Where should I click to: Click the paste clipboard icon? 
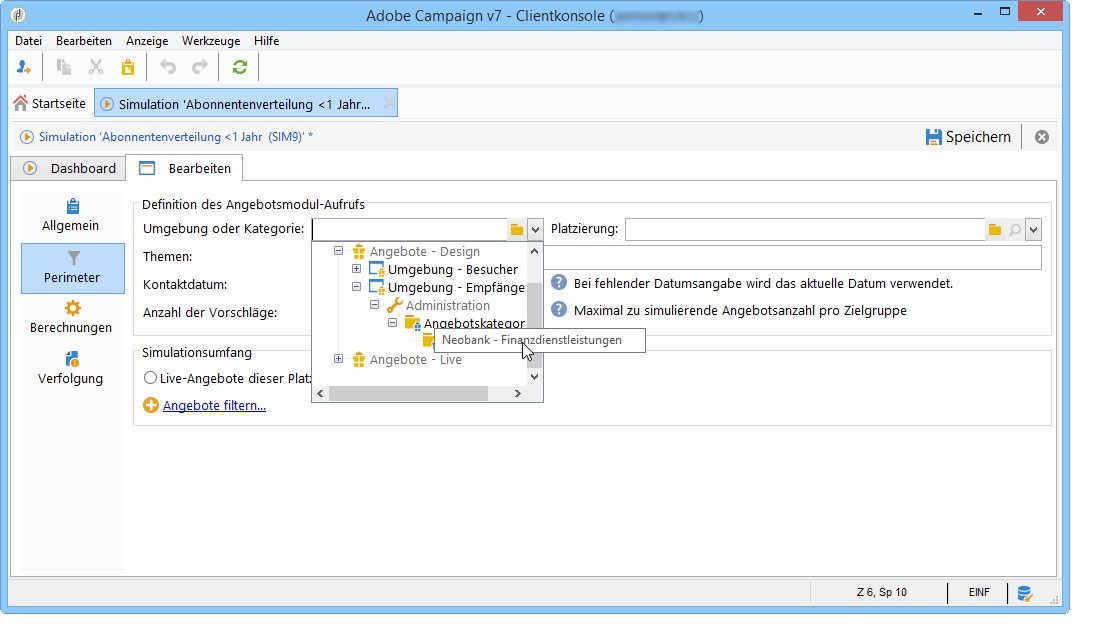pos(128,67)
